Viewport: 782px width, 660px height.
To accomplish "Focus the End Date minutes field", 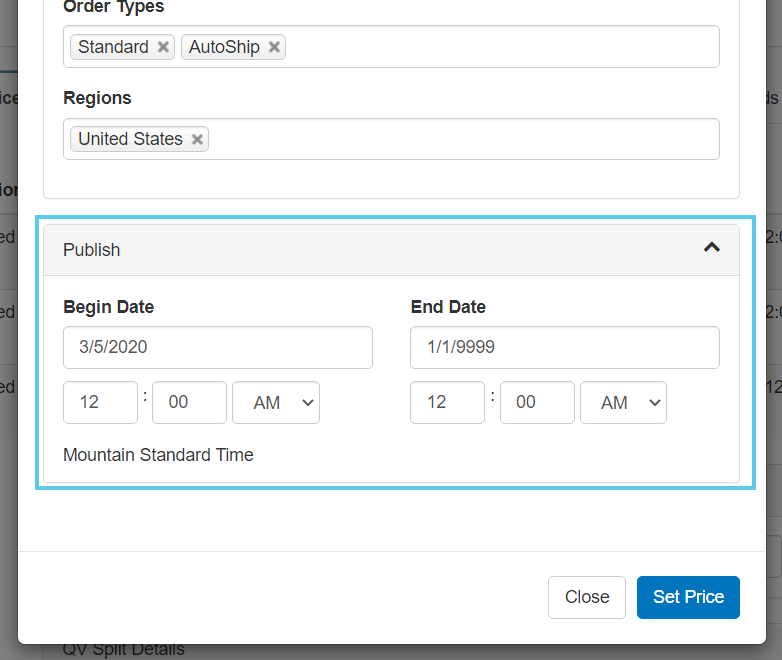I will [537, 403].
